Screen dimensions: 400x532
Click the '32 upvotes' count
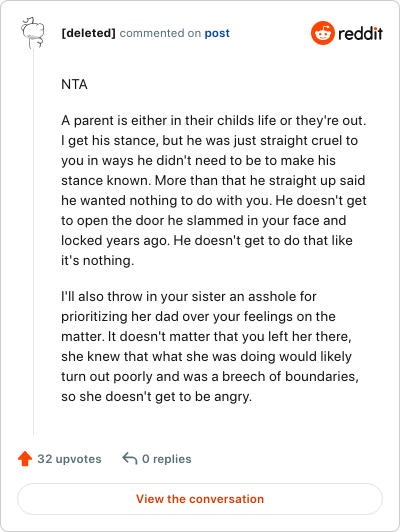tap(69, 459)
